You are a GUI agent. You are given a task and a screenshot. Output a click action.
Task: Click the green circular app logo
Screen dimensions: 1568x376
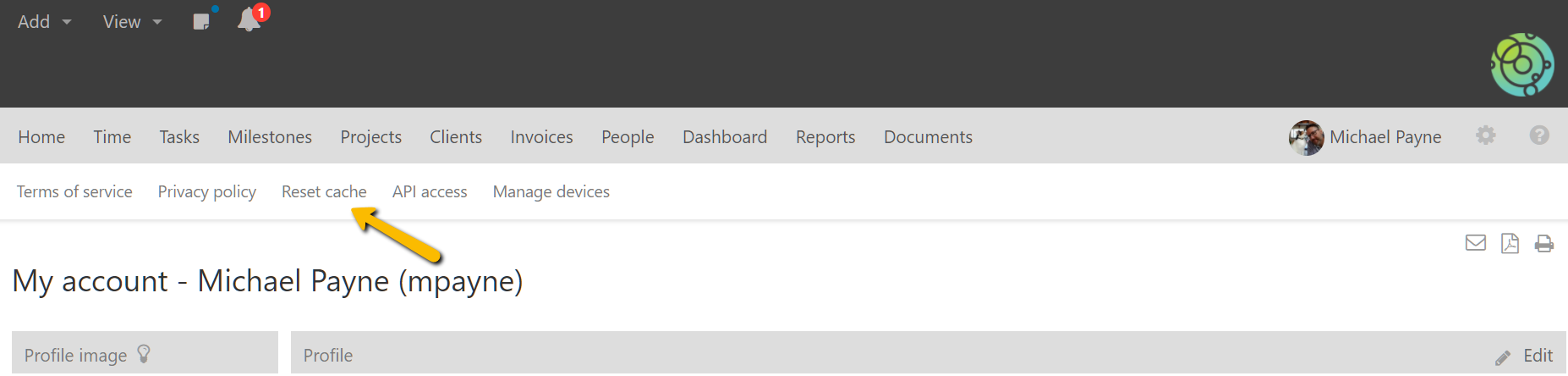point(1521,64)
